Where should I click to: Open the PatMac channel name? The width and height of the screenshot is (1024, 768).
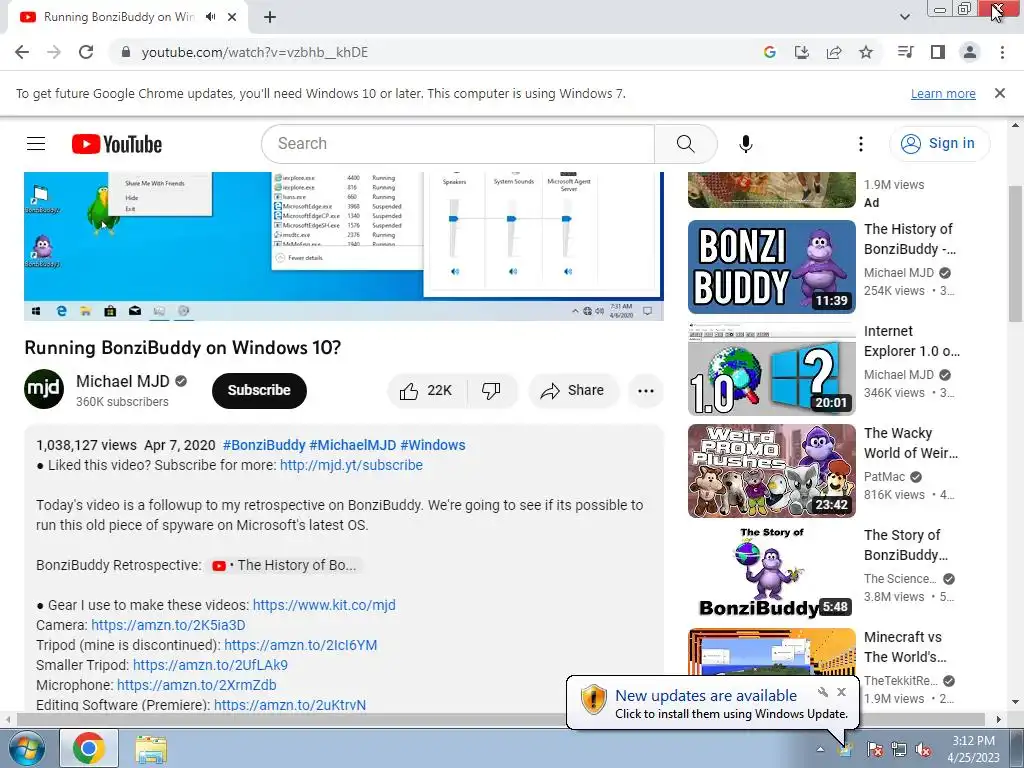pos(884,477)
